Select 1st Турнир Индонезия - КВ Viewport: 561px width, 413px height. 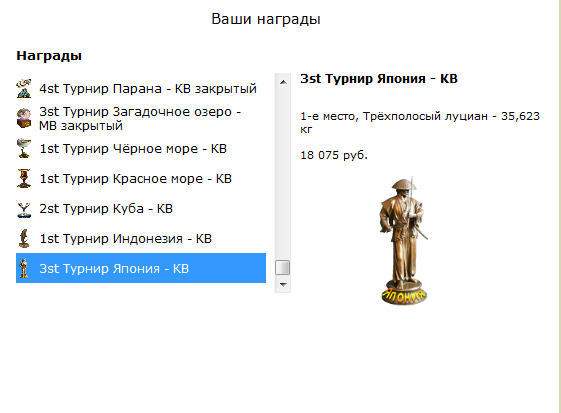click(141, 239)
